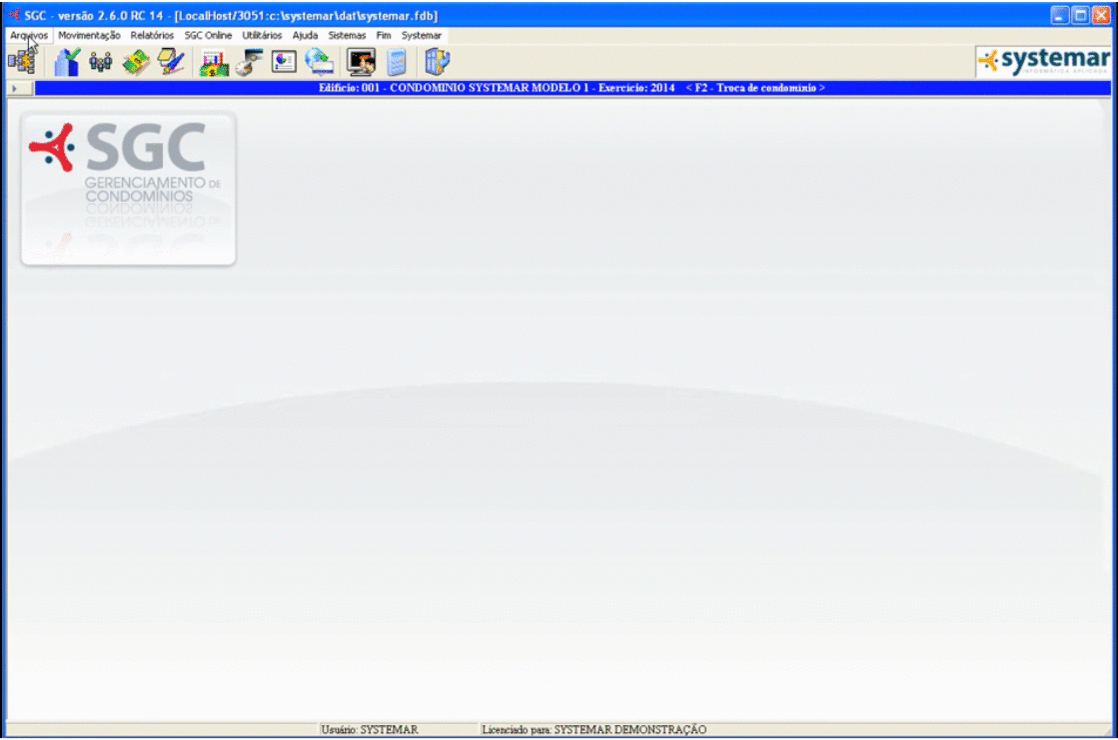Open the Arquivos menu
1118x740 pixels.
(x=29, y=35)
